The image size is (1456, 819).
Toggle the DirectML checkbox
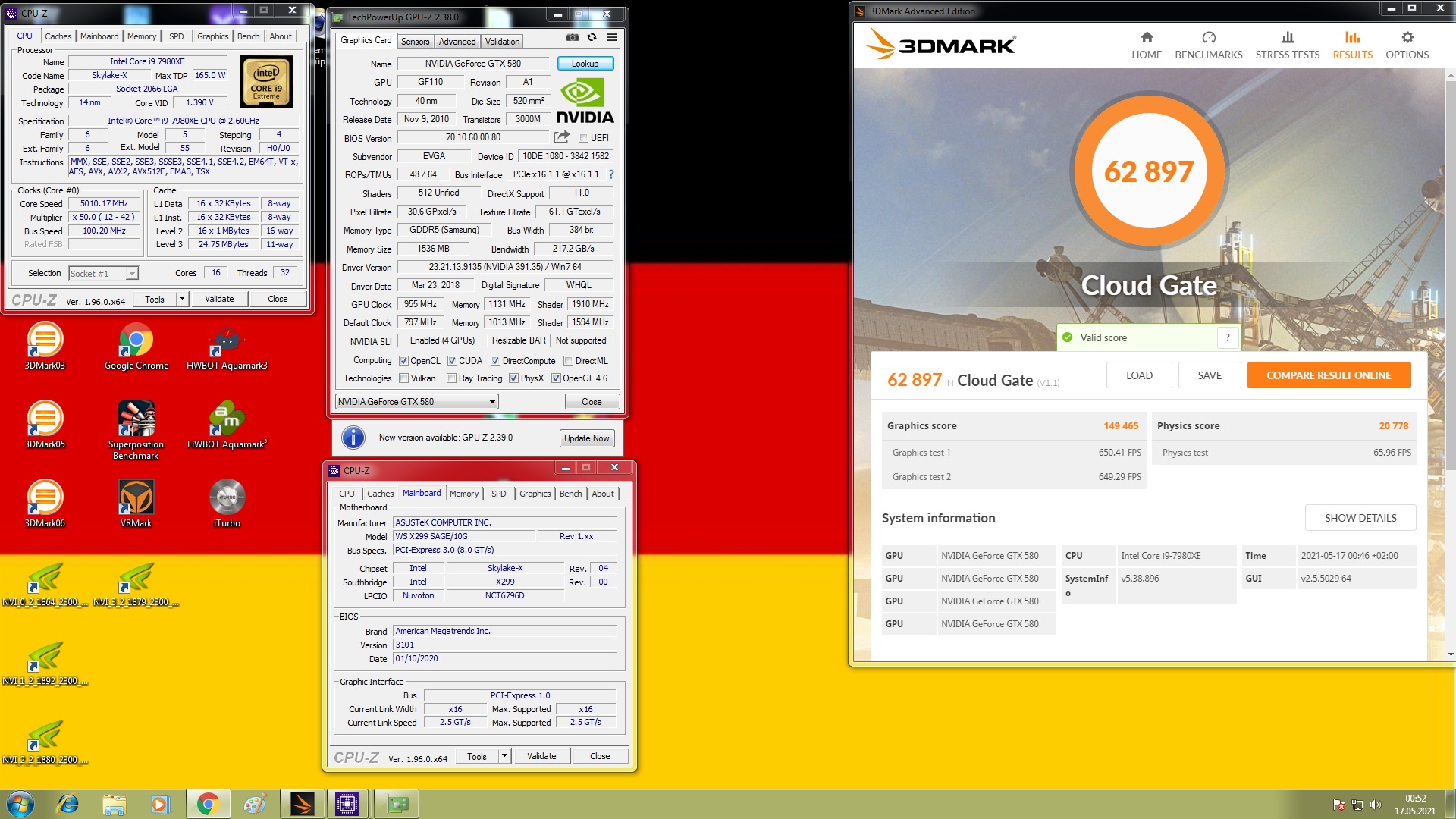(x=568, y=361)
